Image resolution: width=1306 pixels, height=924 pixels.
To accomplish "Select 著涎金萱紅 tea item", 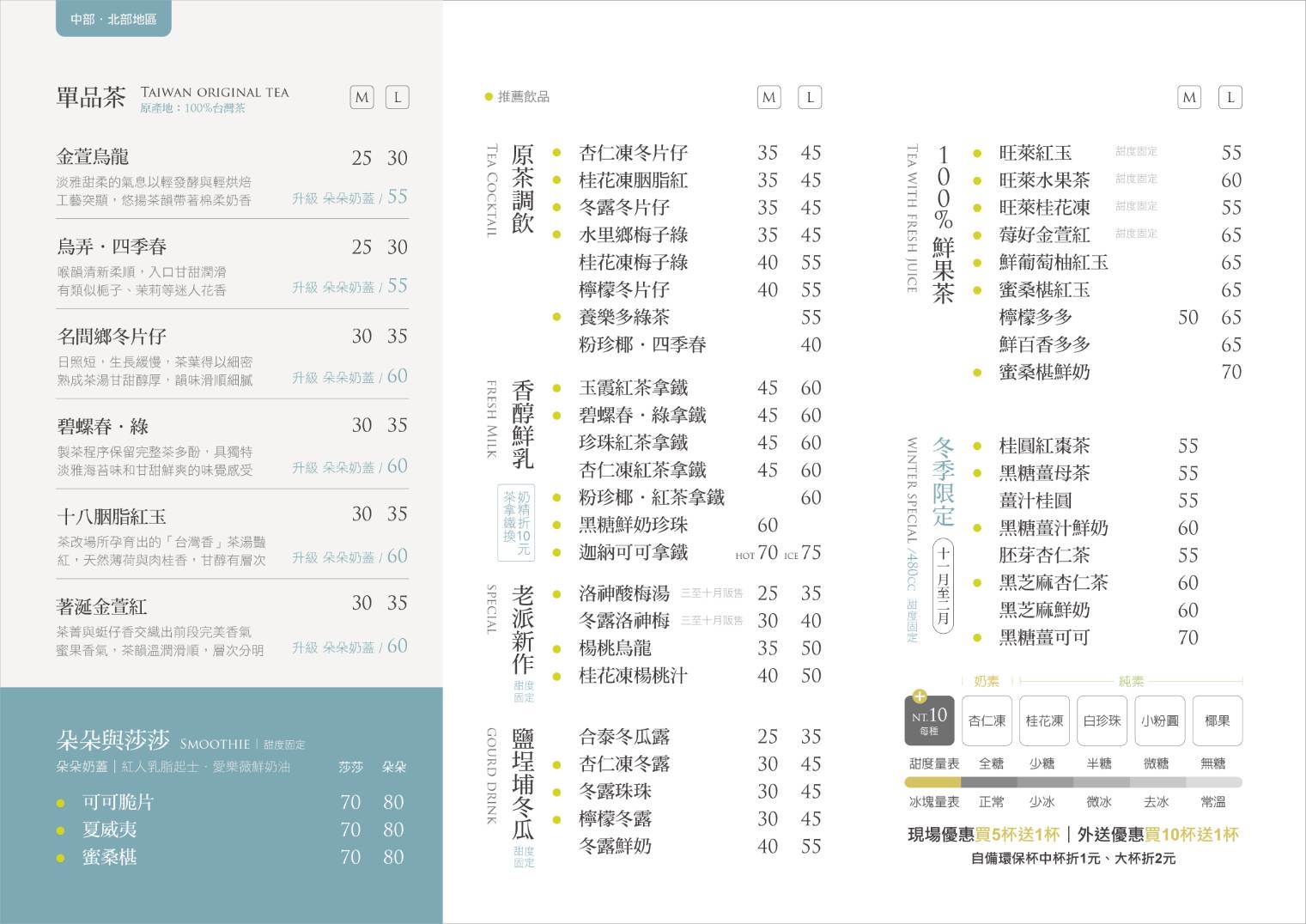I will [x=101, y=605].
